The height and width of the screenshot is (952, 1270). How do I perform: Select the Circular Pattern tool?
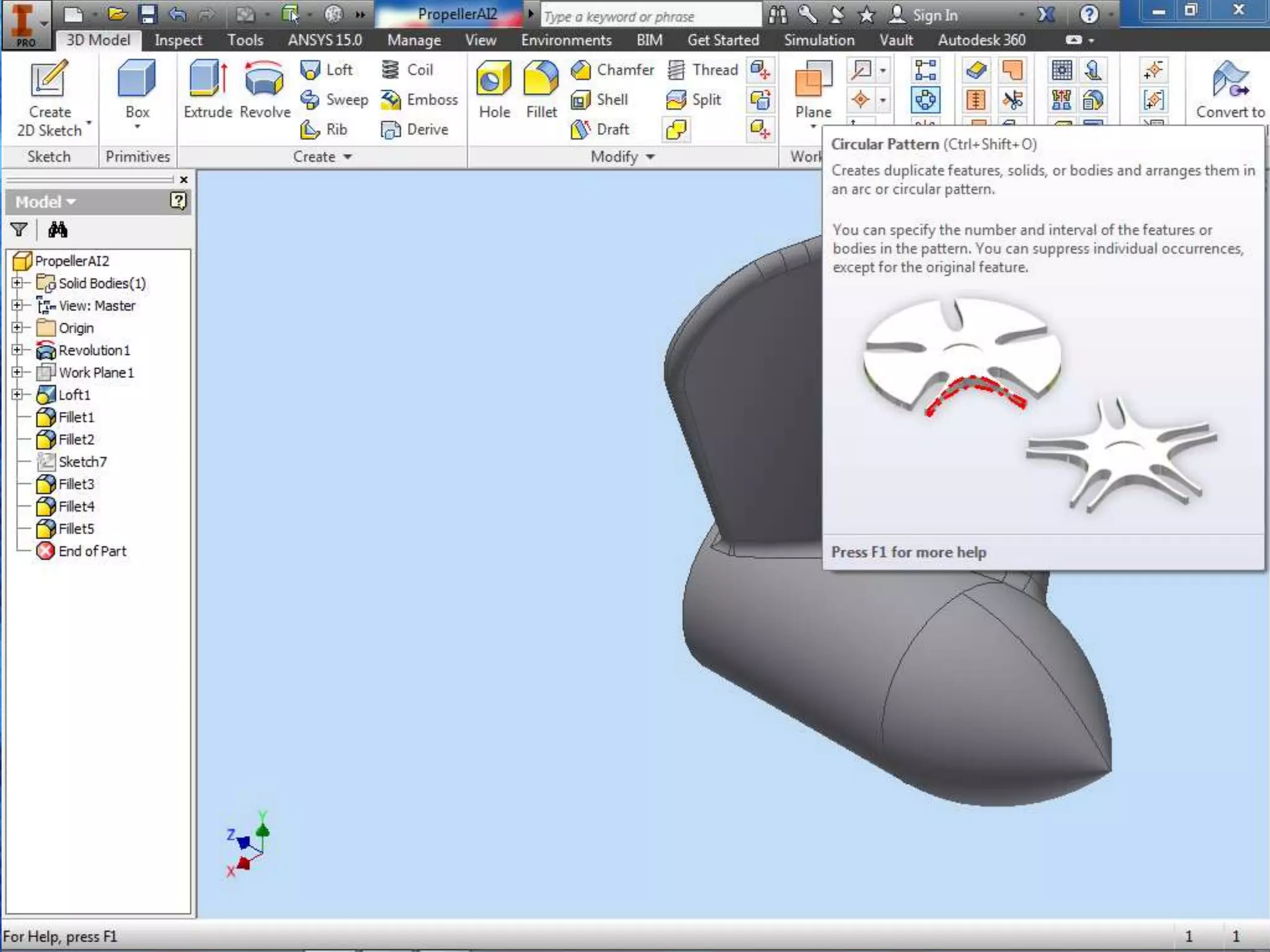925,100
